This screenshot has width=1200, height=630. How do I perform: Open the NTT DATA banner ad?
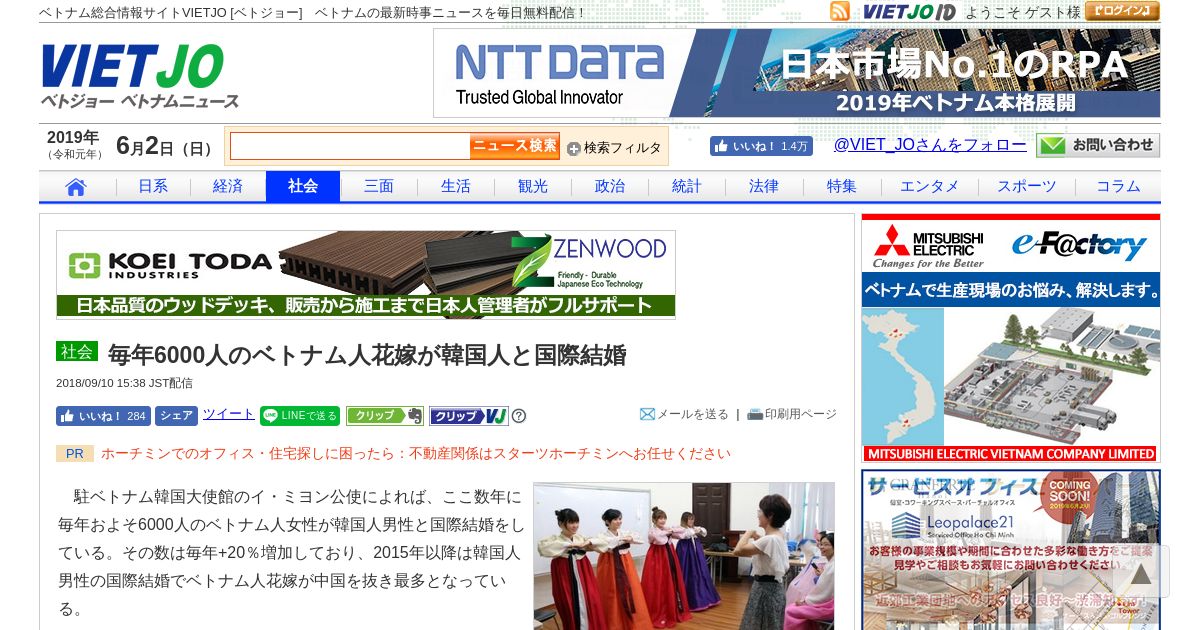[797, 73]
